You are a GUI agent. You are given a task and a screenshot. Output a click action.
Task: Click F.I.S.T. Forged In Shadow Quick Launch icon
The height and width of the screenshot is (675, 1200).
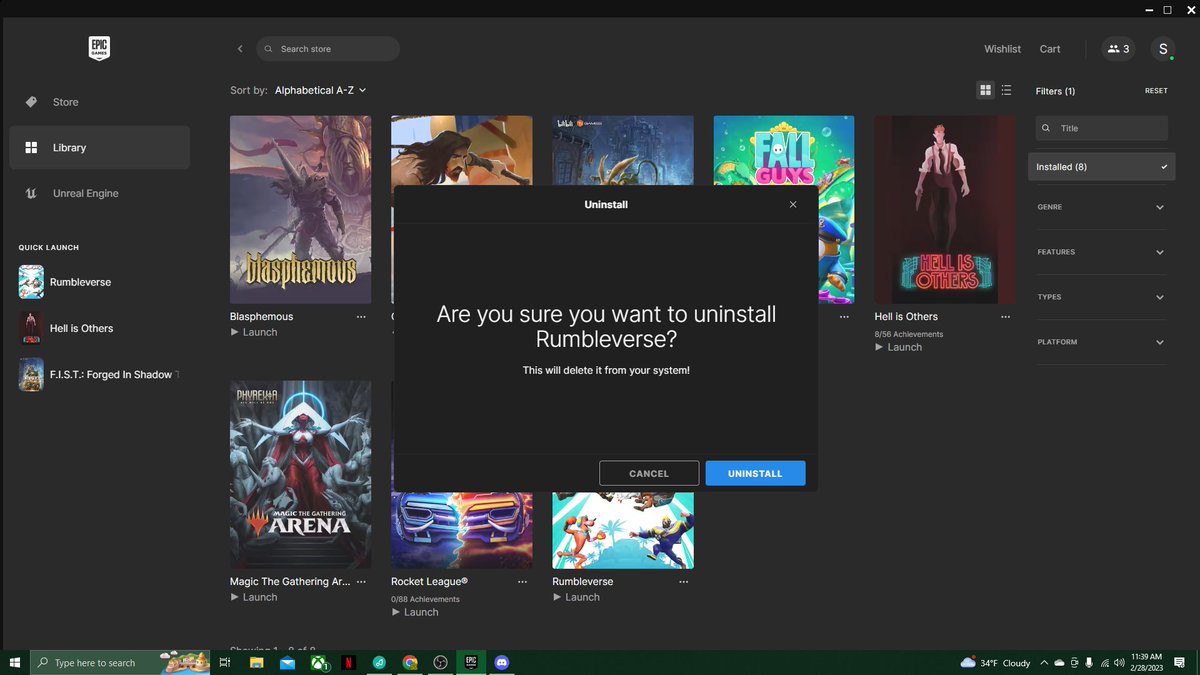tap(31, 374)
